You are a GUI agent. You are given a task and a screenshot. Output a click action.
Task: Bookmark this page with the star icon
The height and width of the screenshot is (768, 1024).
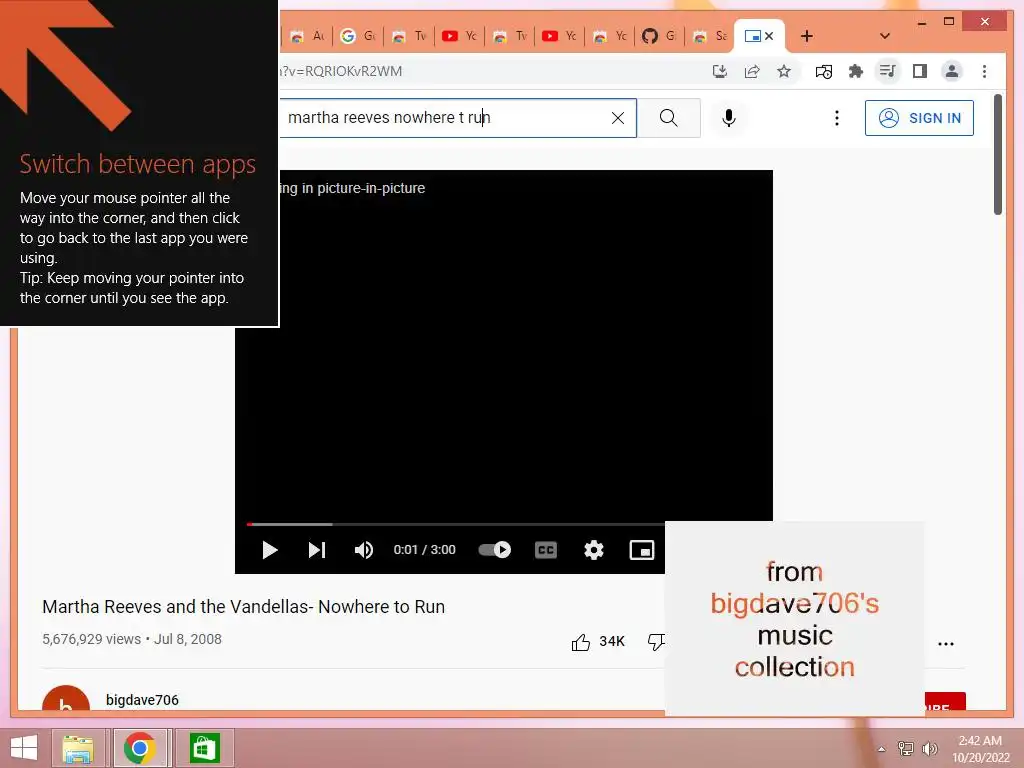784,71
